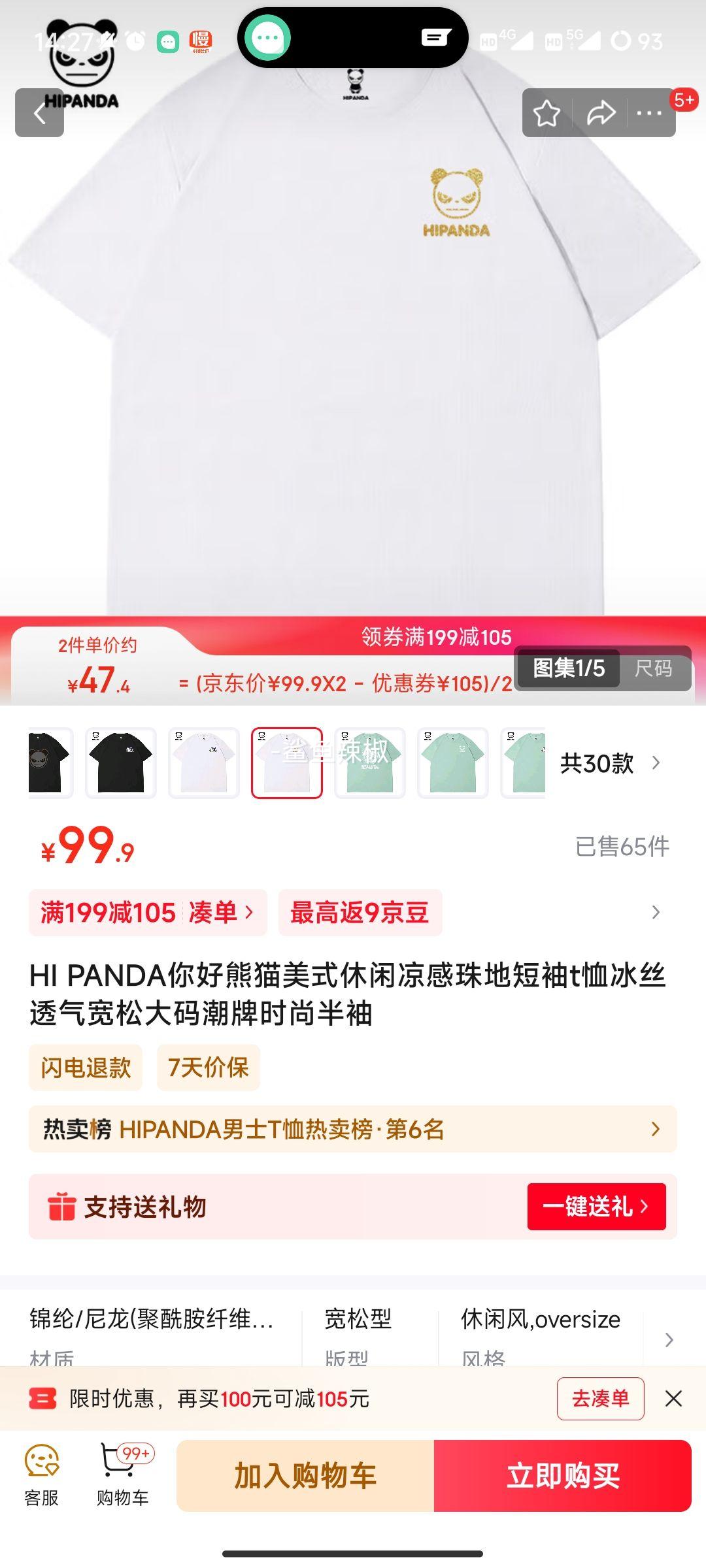Select the black t-shirt thumbnail
The height and width of the screenshot is (1568, 706).
pos(121,763)
